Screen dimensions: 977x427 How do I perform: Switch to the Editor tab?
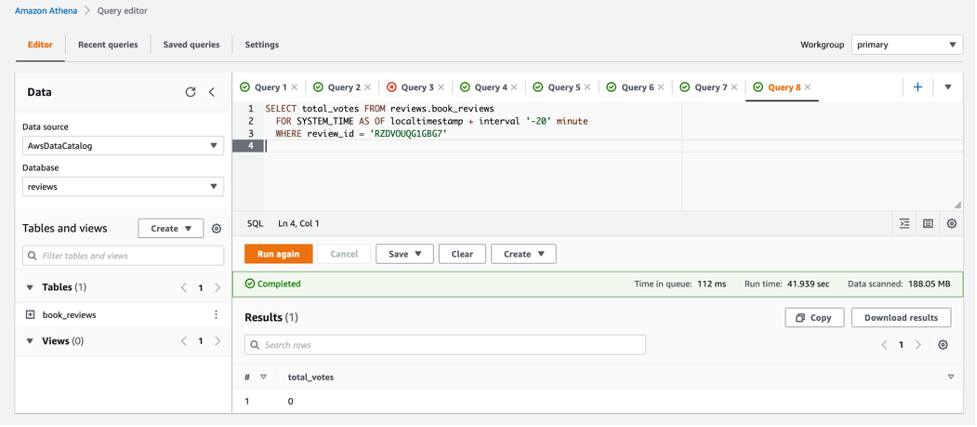(41, 45)
